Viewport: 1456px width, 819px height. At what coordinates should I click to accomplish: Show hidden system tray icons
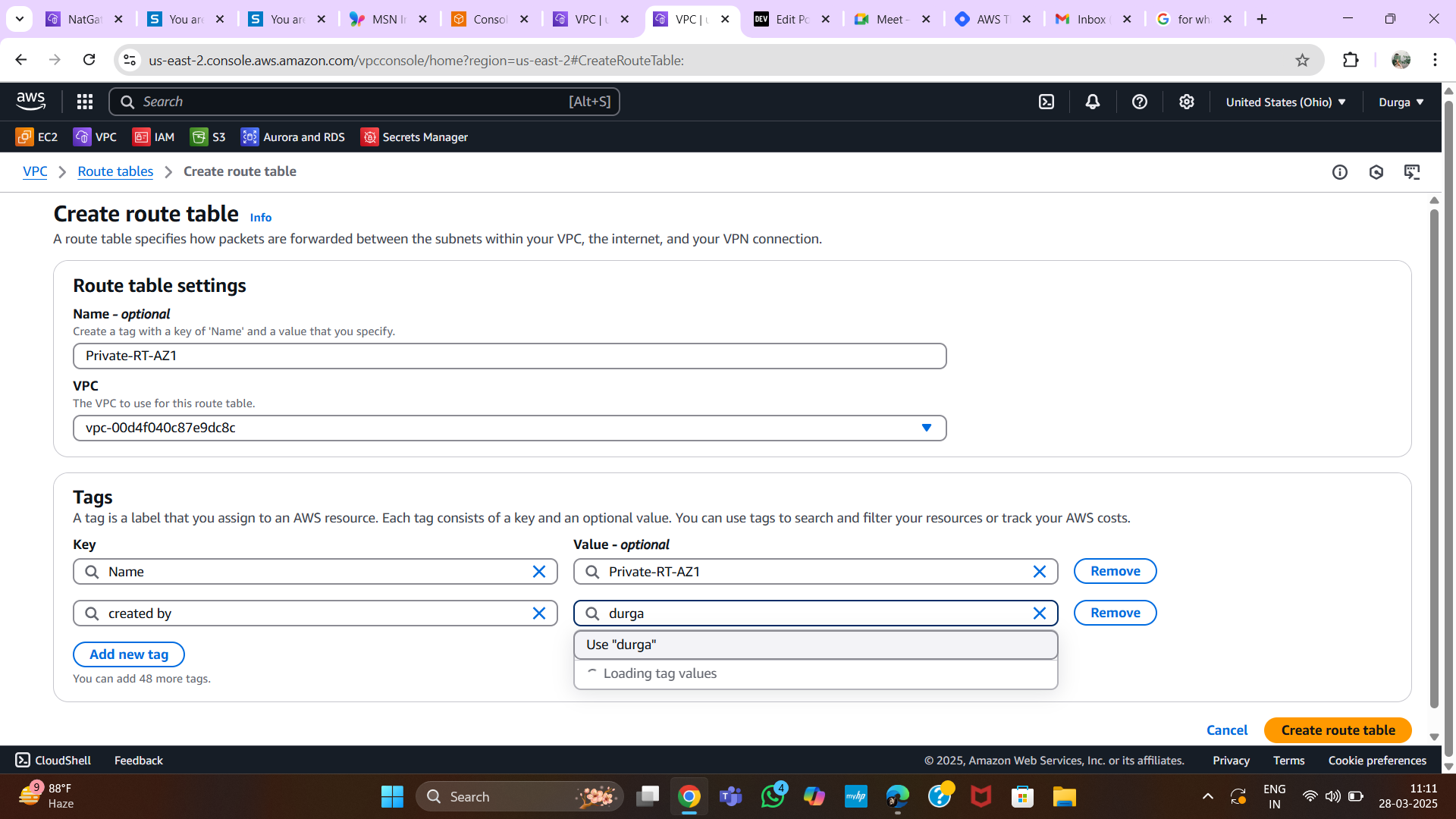[x=1208, y=796]
